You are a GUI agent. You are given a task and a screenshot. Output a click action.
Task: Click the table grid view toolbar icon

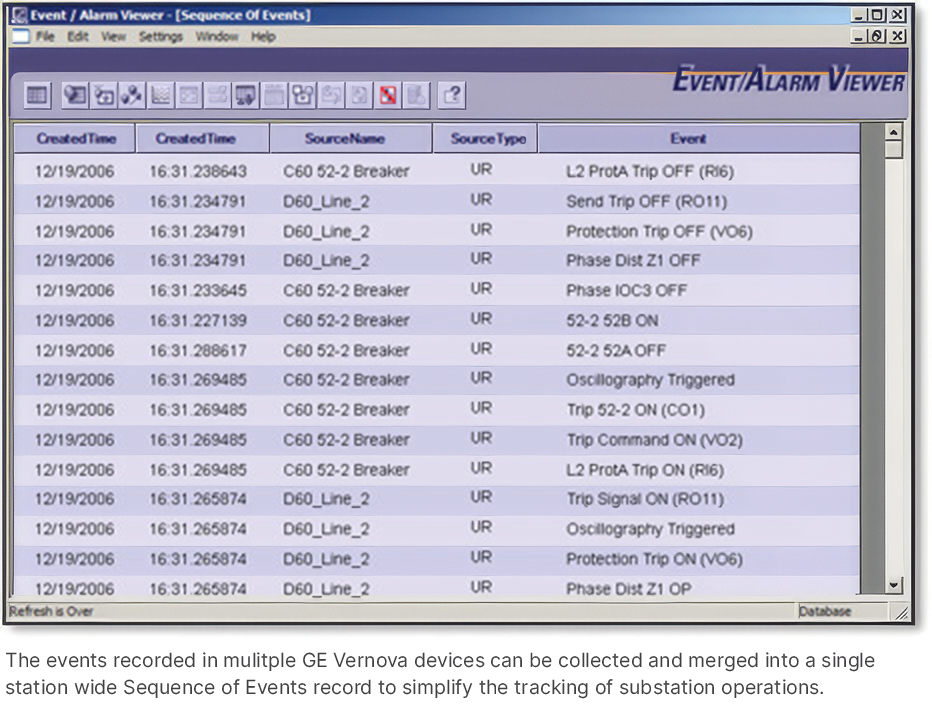pyautogui.click(x=37, y=95)
